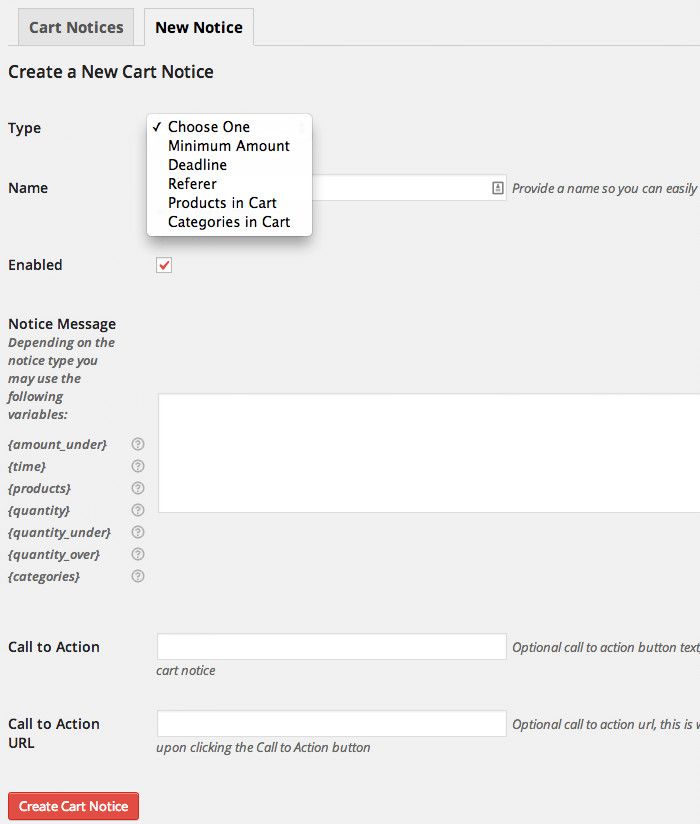This screenshot has height=824, width=700.
Task: Click help icon beside {quantity} variable
Action: click(x=138, y=510)
